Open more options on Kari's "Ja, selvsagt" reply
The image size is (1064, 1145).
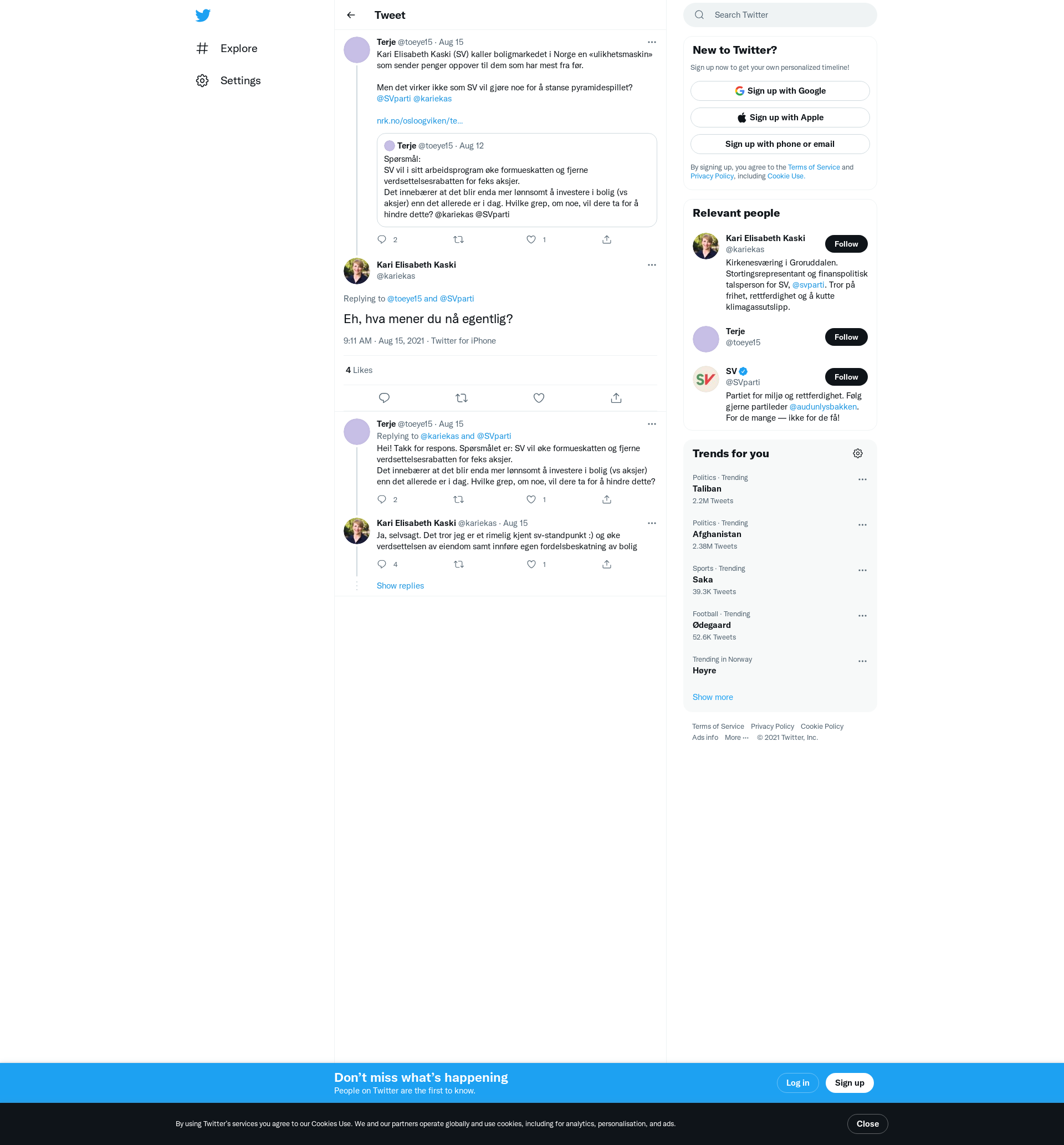[x=652, y=523]
